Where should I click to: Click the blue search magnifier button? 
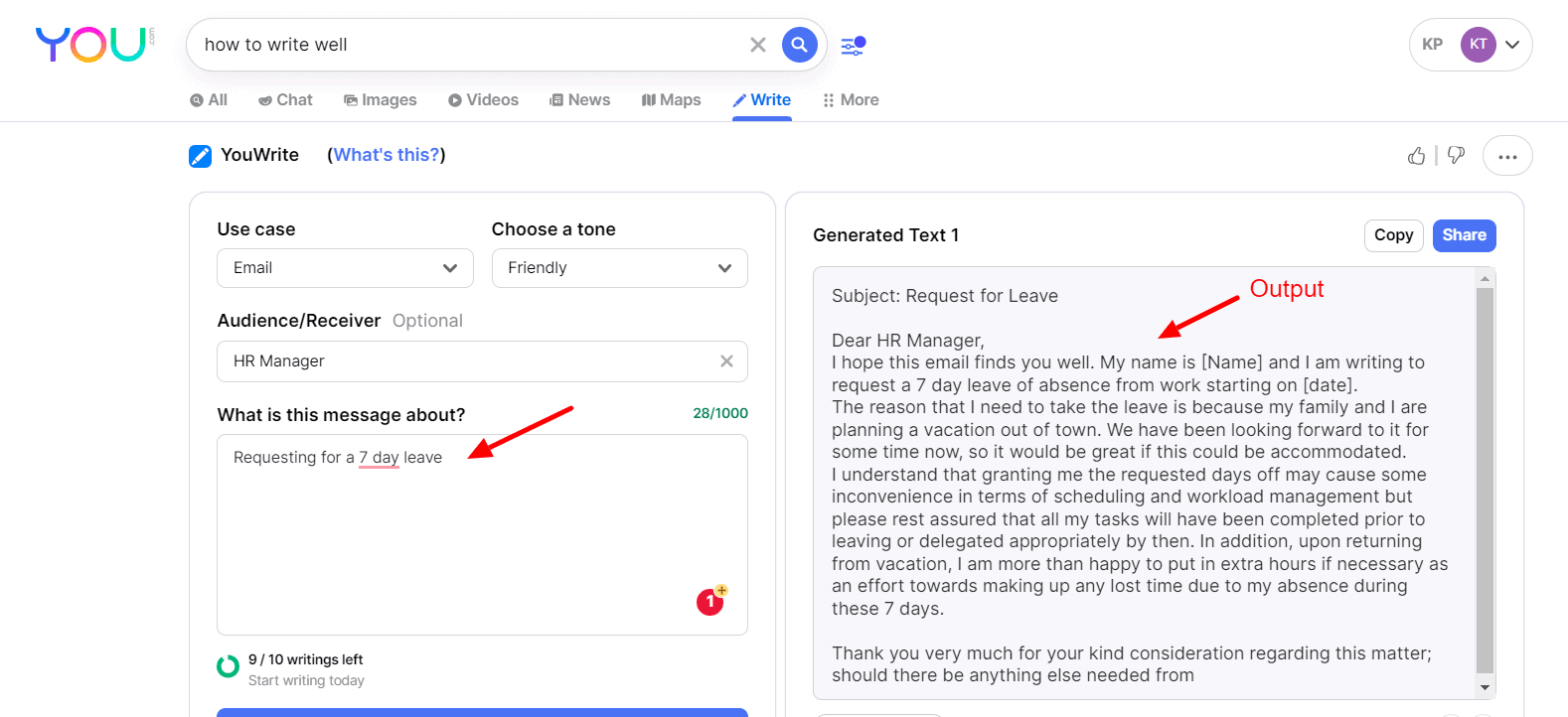800,45
